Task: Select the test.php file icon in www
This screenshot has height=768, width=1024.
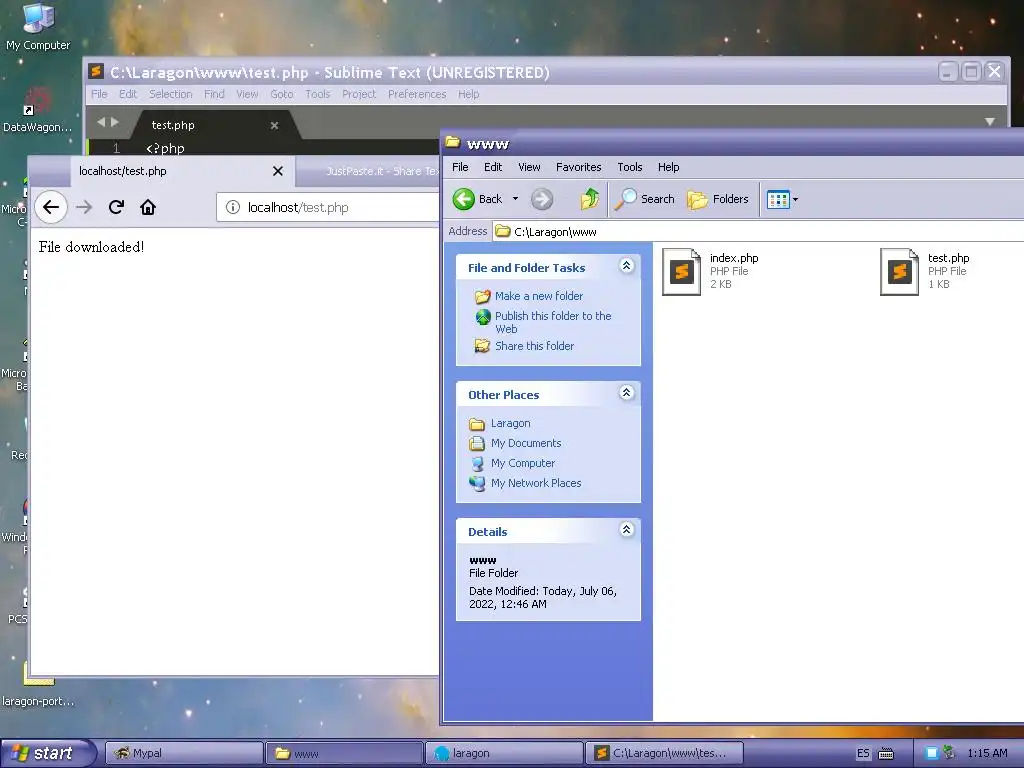Action: [x=899, y=272]
